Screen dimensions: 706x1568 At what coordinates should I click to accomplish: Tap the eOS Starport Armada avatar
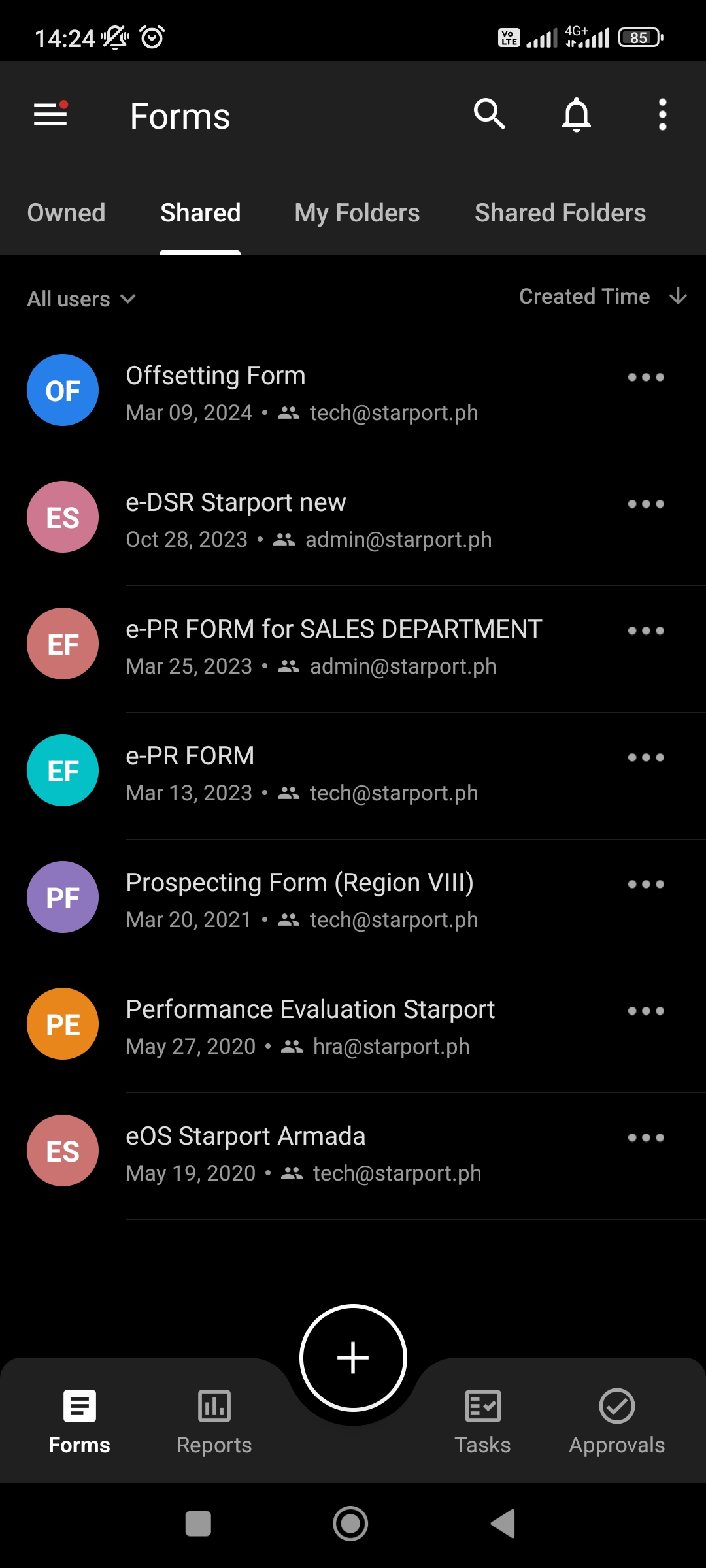click(x=63, y=1151)
